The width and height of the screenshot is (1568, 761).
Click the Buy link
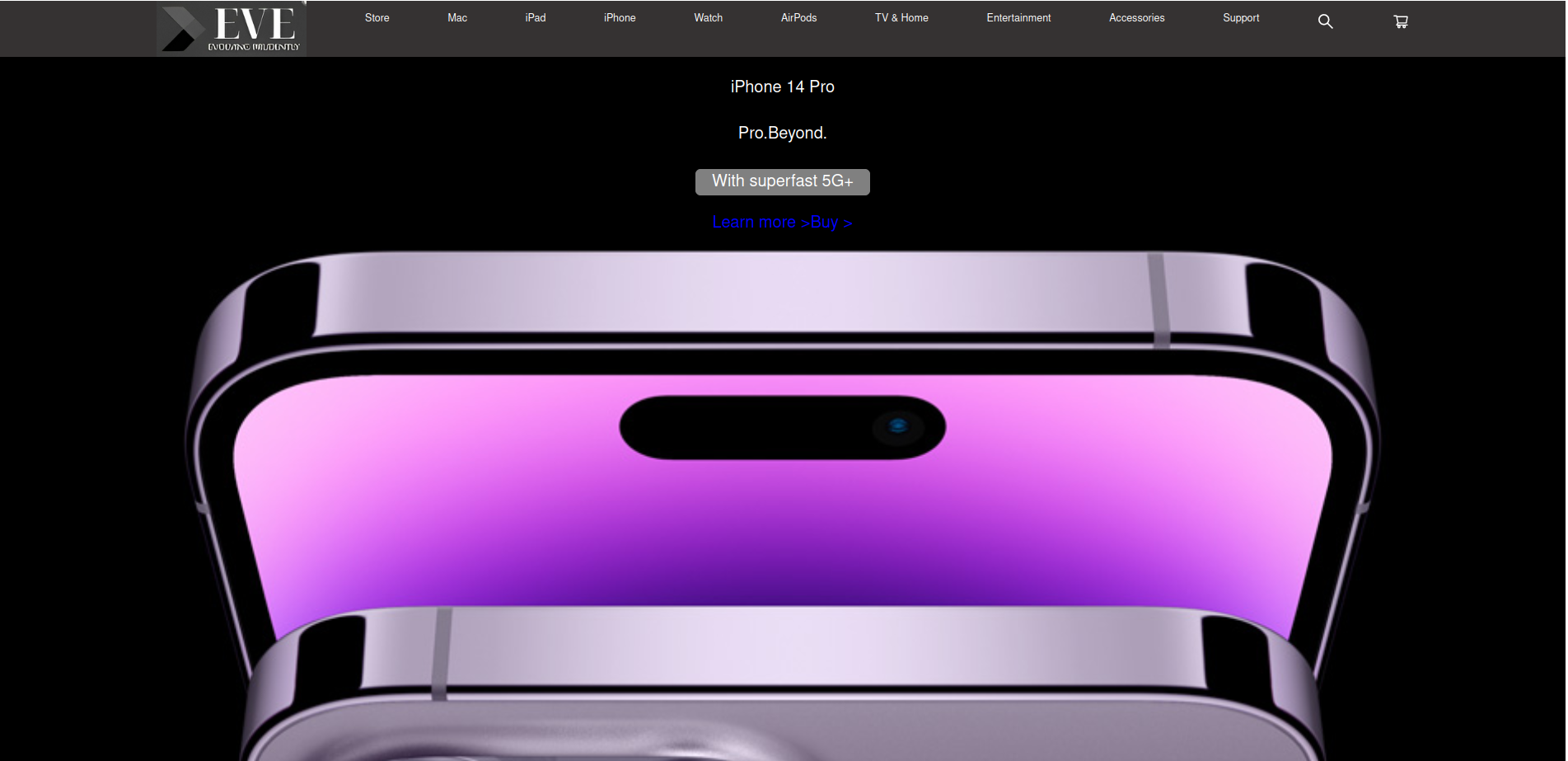831,223
